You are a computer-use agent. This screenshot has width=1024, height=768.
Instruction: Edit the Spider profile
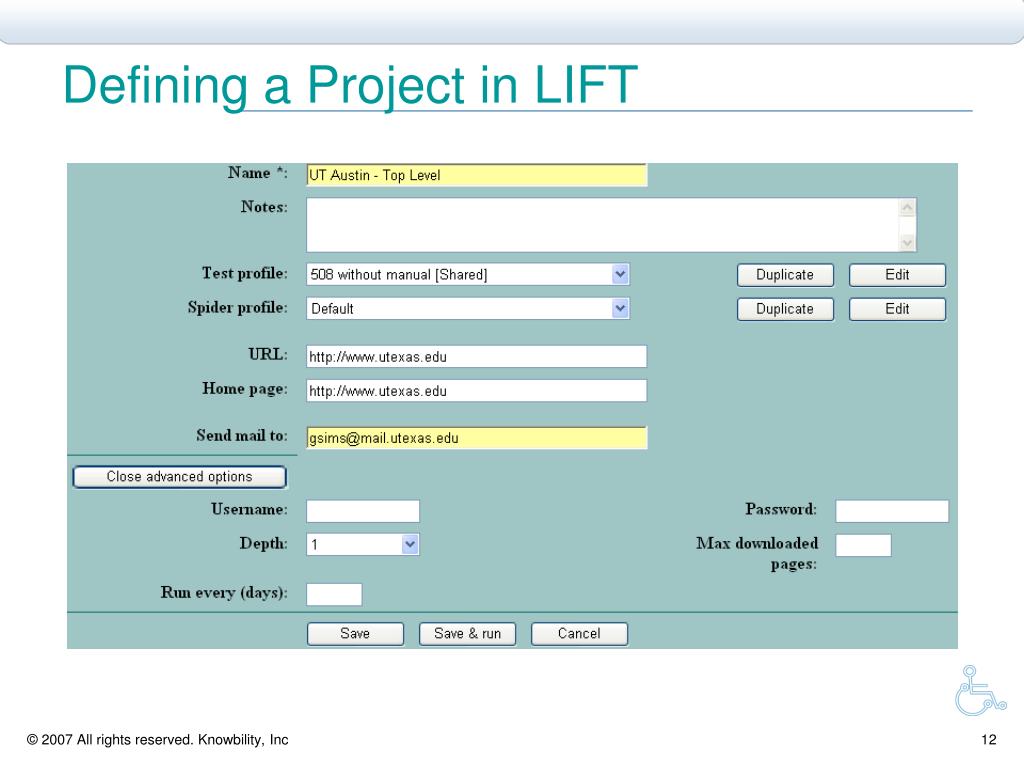(x=897, y=309)
